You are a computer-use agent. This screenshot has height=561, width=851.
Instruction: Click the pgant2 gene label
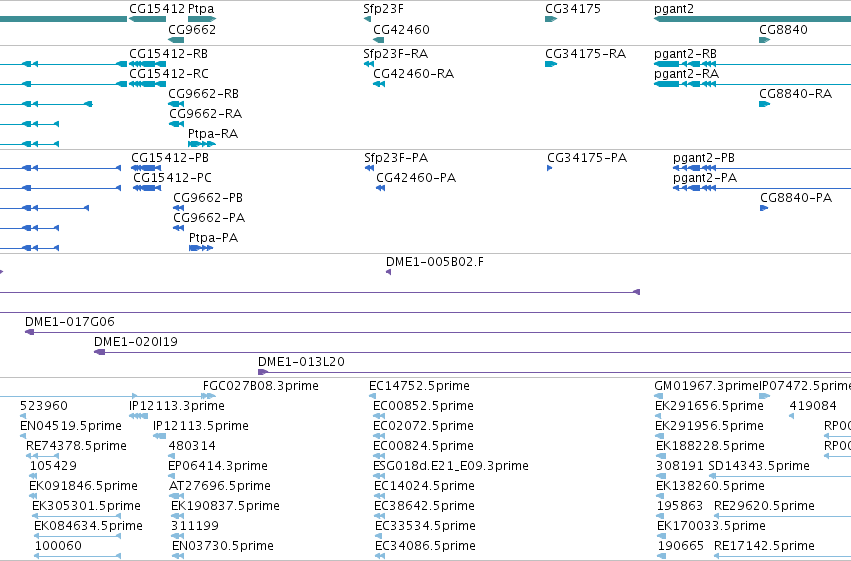click(x=674, y=9)
